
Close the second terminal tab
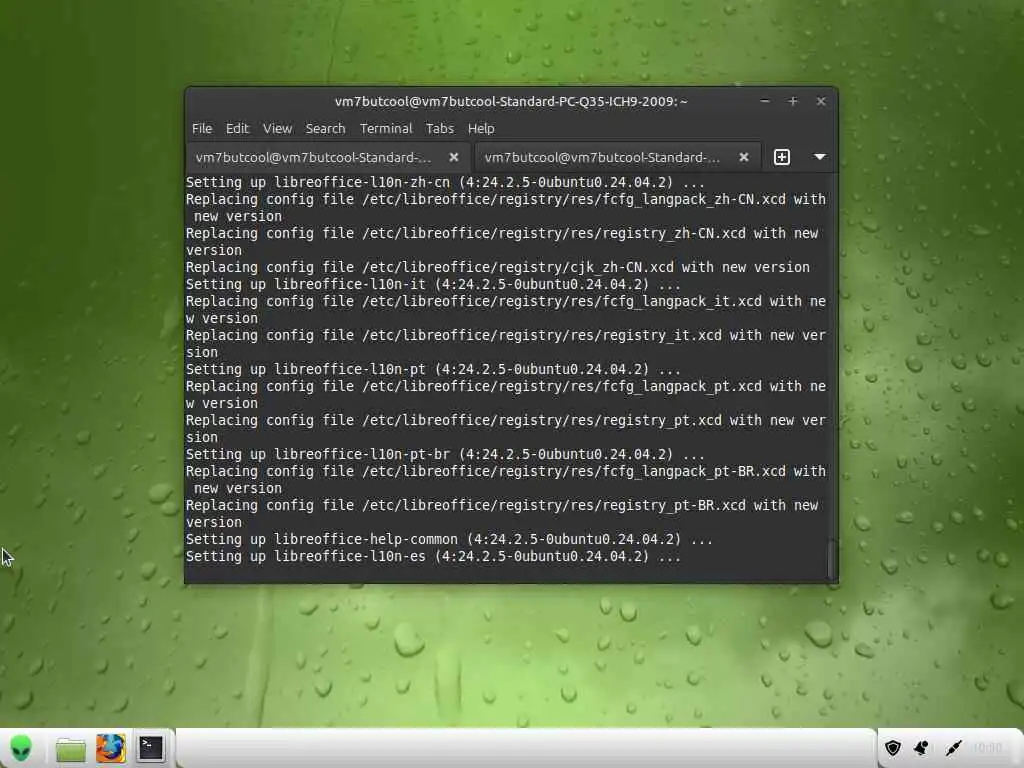click(743, 157)
